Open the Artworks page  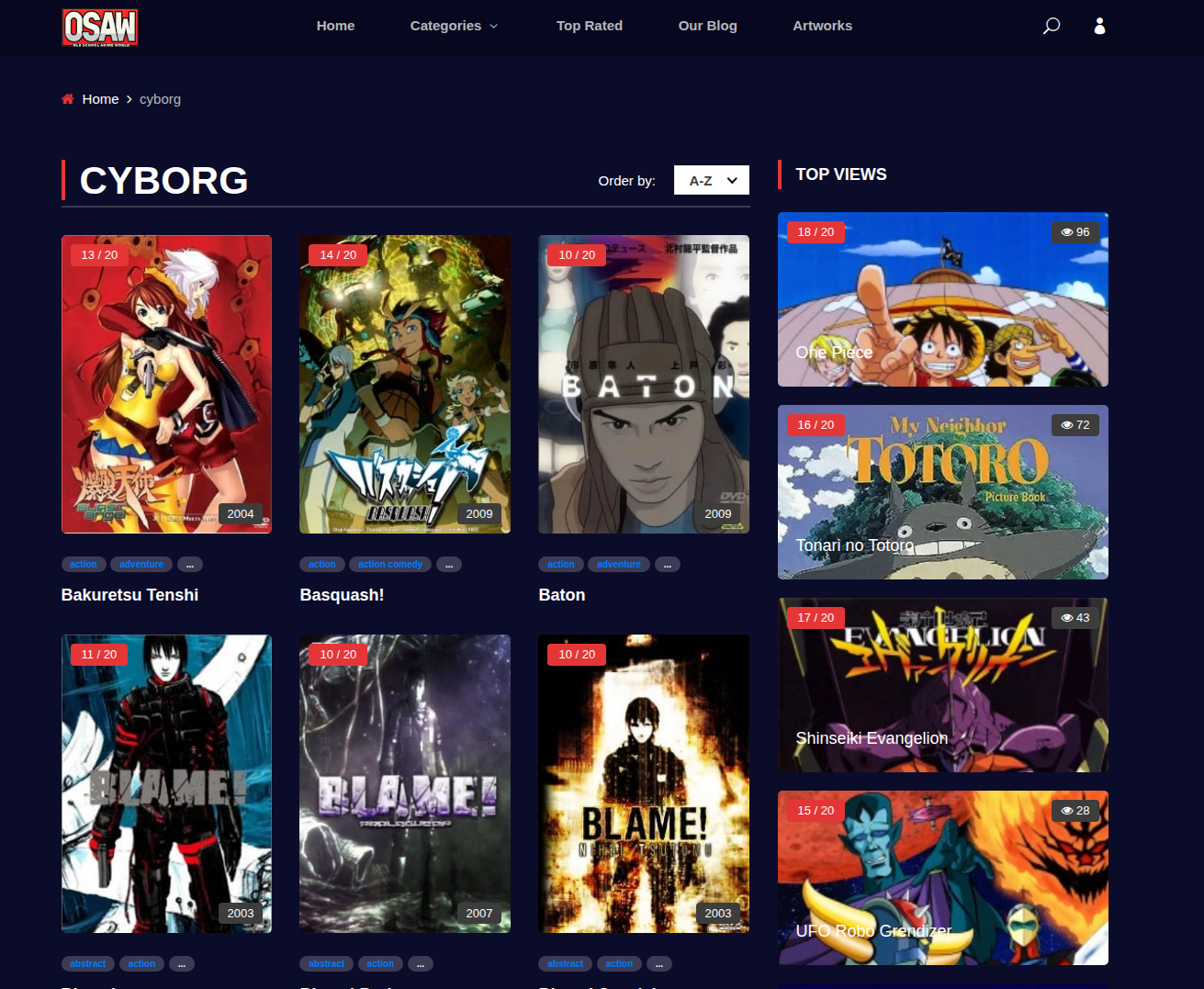point(823,26)
